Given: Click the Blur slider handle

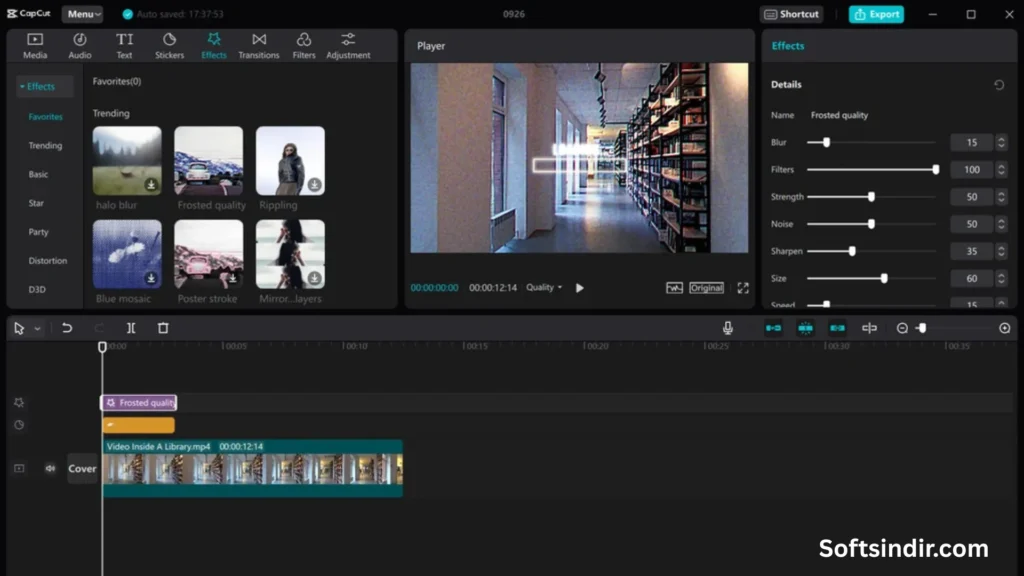Looking at the screenshot, I should pyautogui.click(x=826, y=143).
